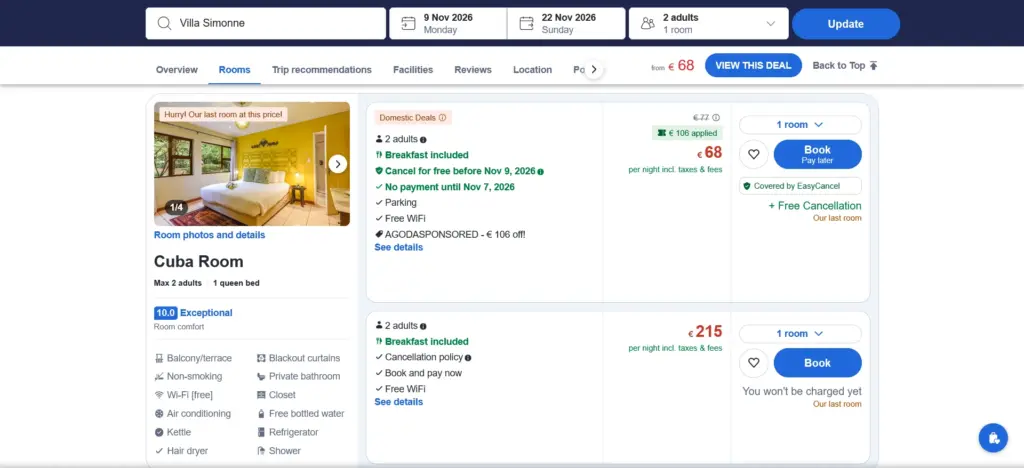Click the 10.0 Exceptional rating
The width and height of the screenshot is (1024, 468).
point(193,313)
